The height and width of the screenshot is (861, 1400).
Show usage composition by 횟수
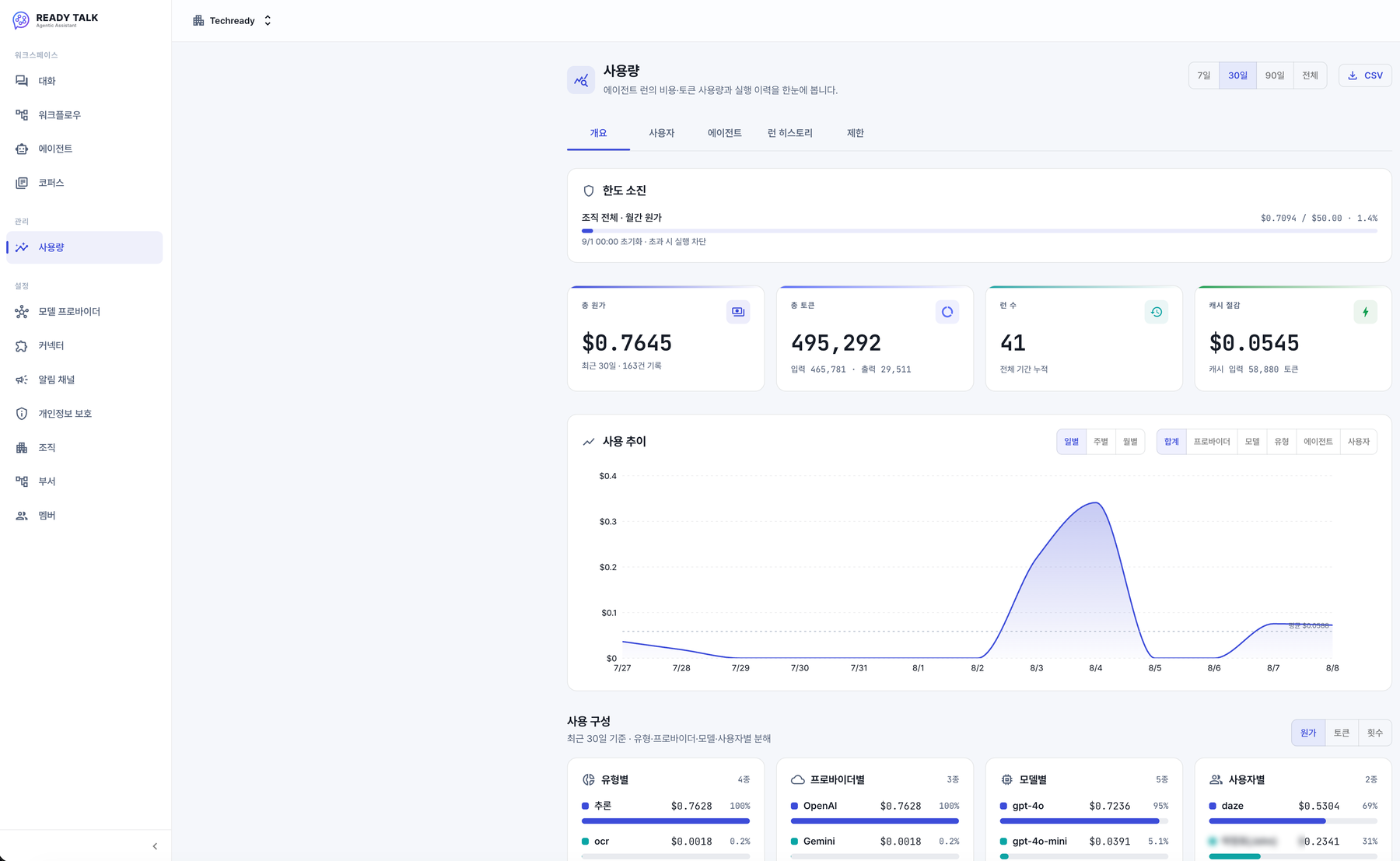pos(1375,733)
